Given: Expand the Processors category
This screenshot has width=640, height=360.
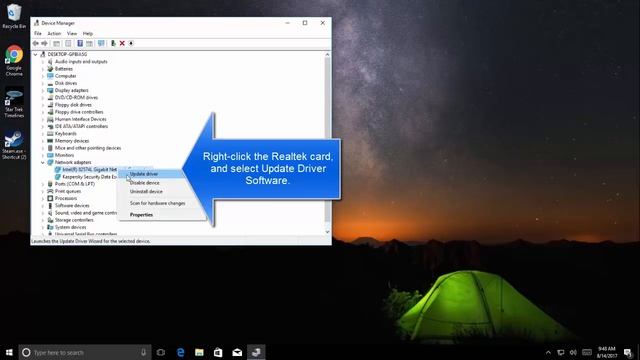Looking at the screenshot, I should click(x=43, y=198).
